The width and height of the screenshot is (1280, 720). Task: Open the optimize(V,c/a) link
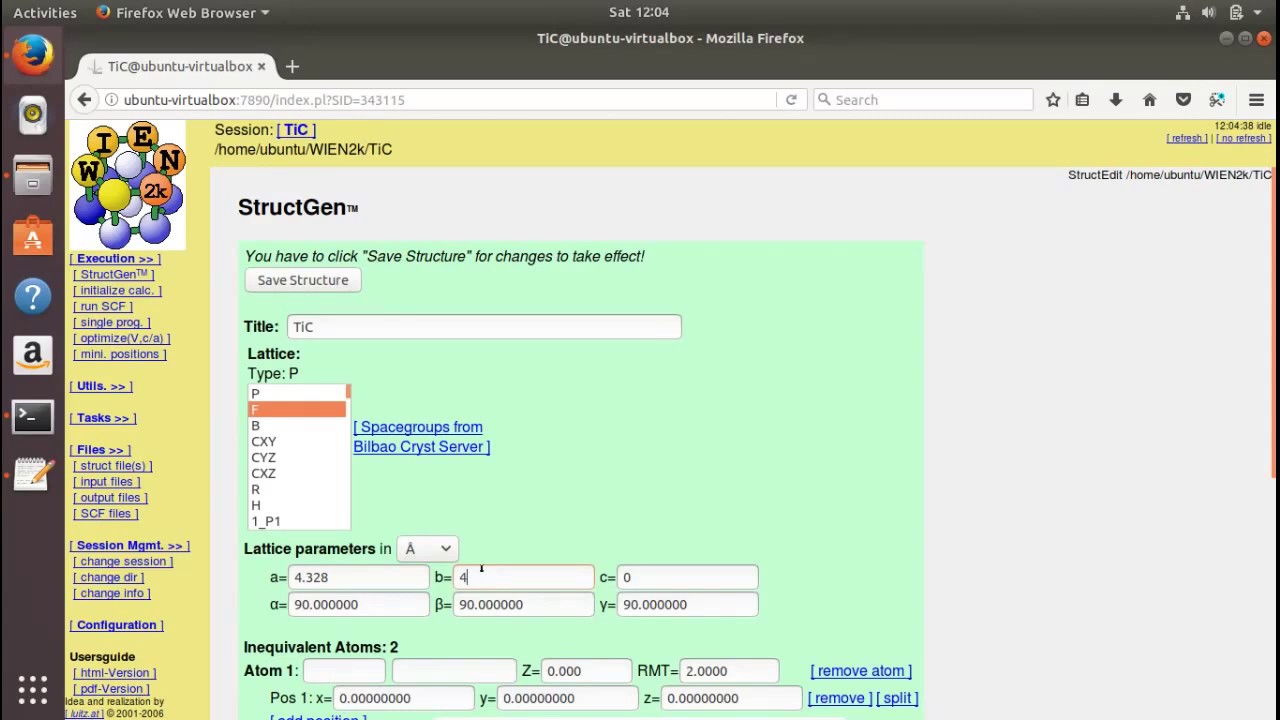(x=122, y=339)
